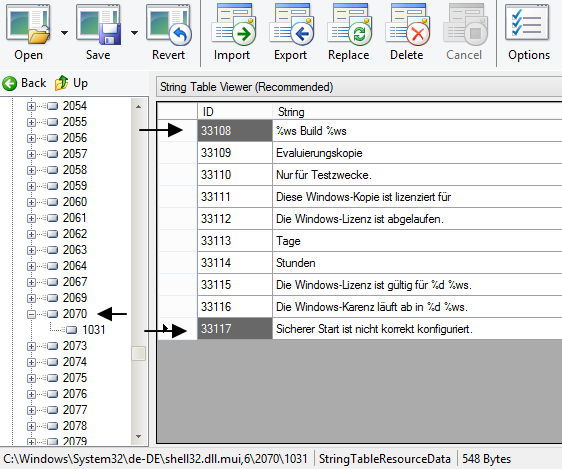Select String Table Viewer (Recommended) header
Image resolution: width=562 pixels, height=469 pixels.
pos(359,87)
